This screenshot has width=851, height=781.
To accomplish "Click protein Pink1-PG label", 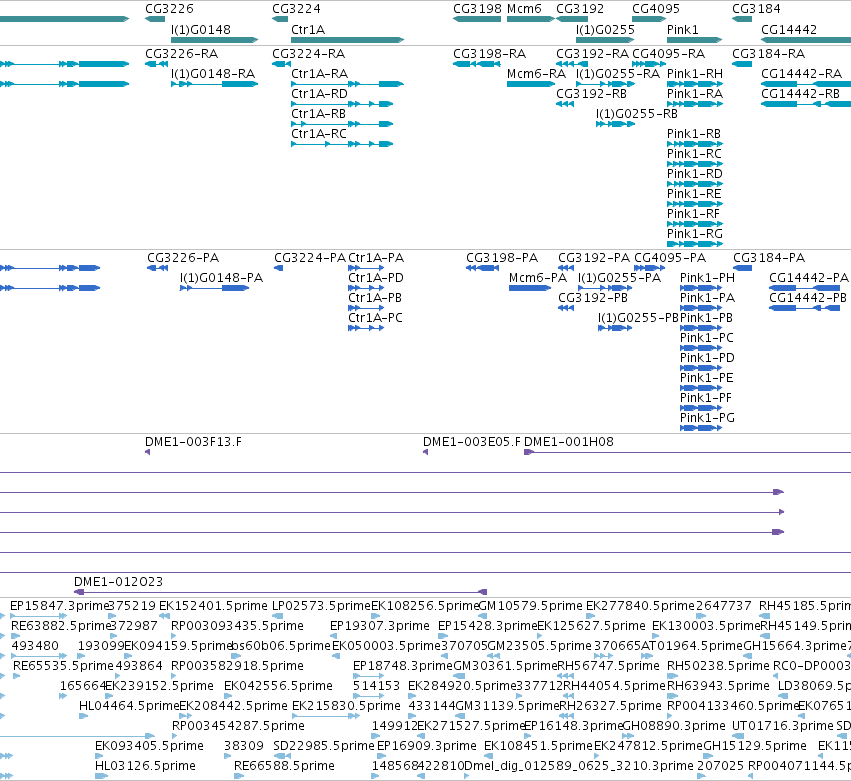I will pos(707,417).
